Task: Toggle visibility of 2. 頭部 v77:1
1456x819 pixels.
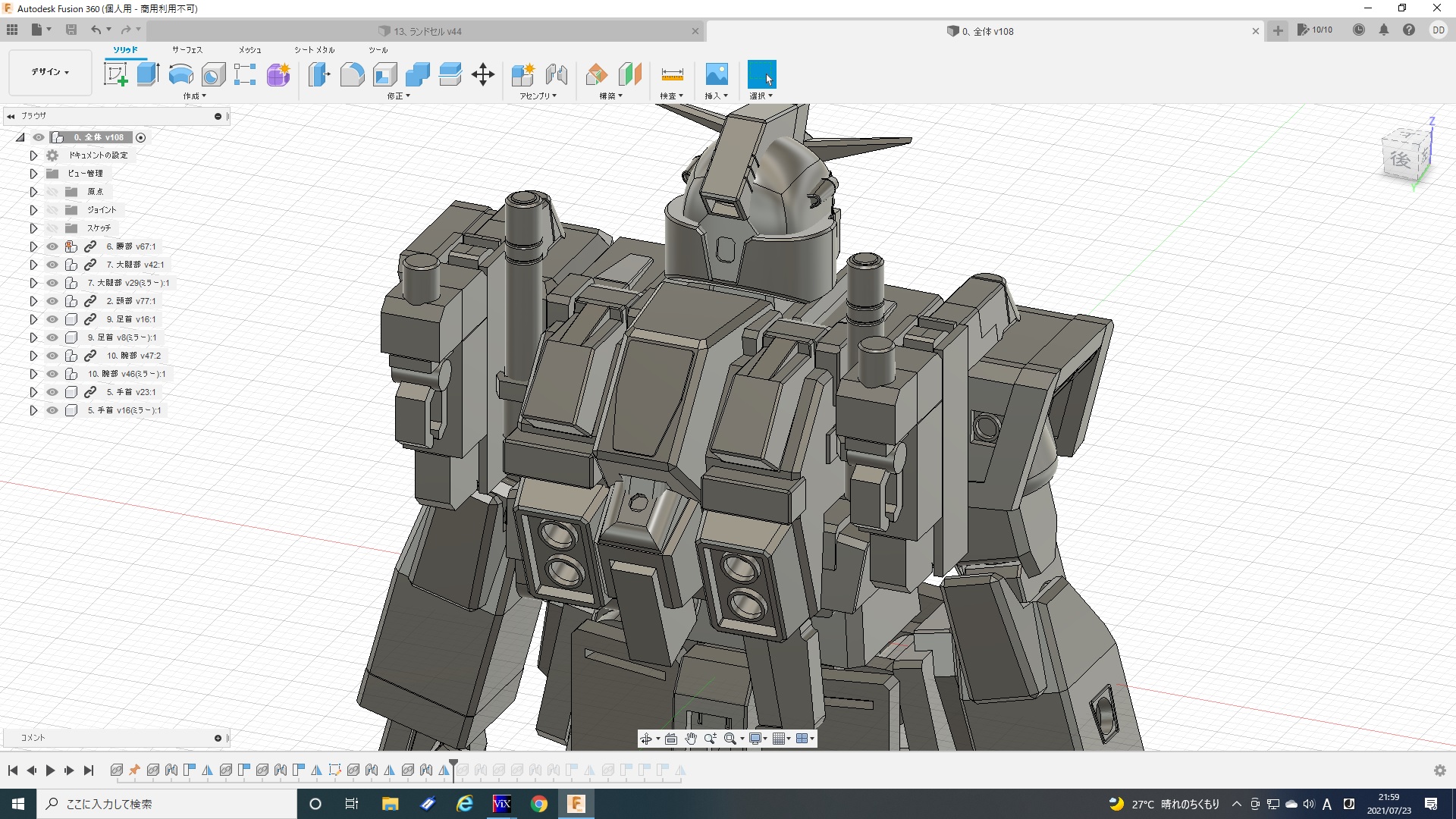Action: click(52, 301)
